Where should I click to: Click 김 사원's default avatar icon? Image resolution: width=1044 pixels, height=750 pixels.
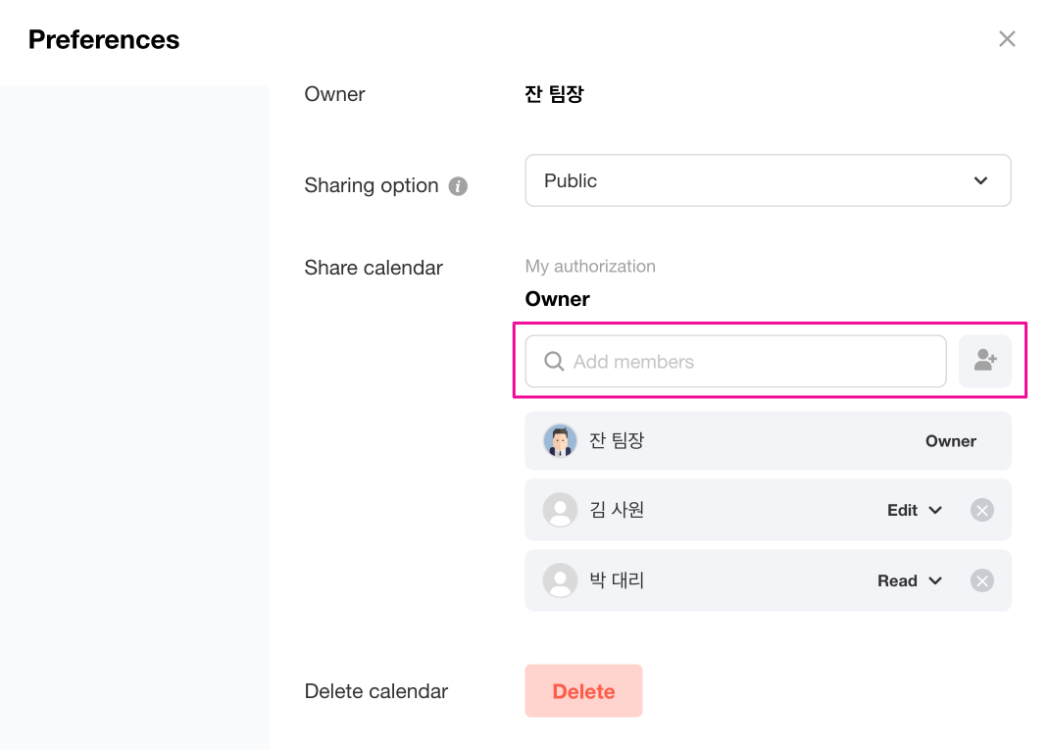(560, 510)
